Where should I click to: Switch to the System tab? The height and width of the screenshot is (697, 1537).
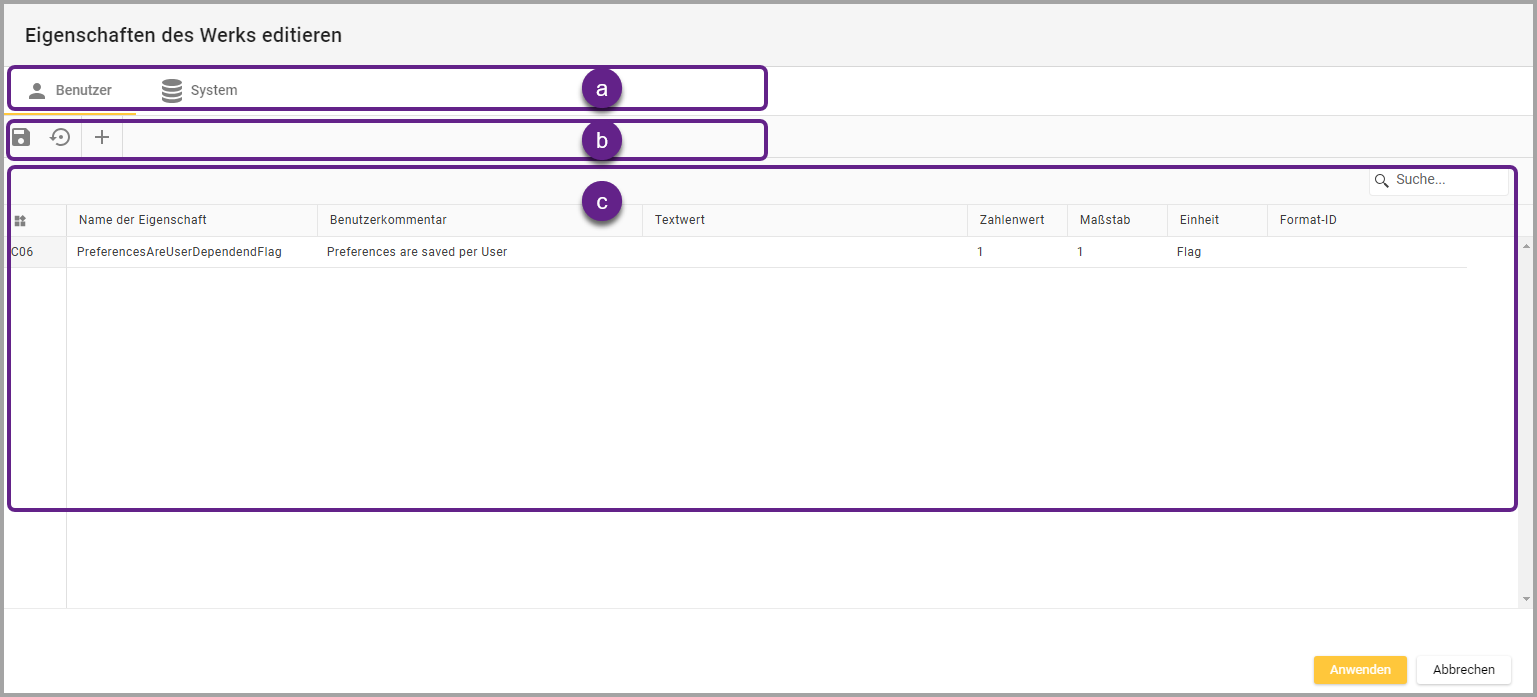click(213, 91)
